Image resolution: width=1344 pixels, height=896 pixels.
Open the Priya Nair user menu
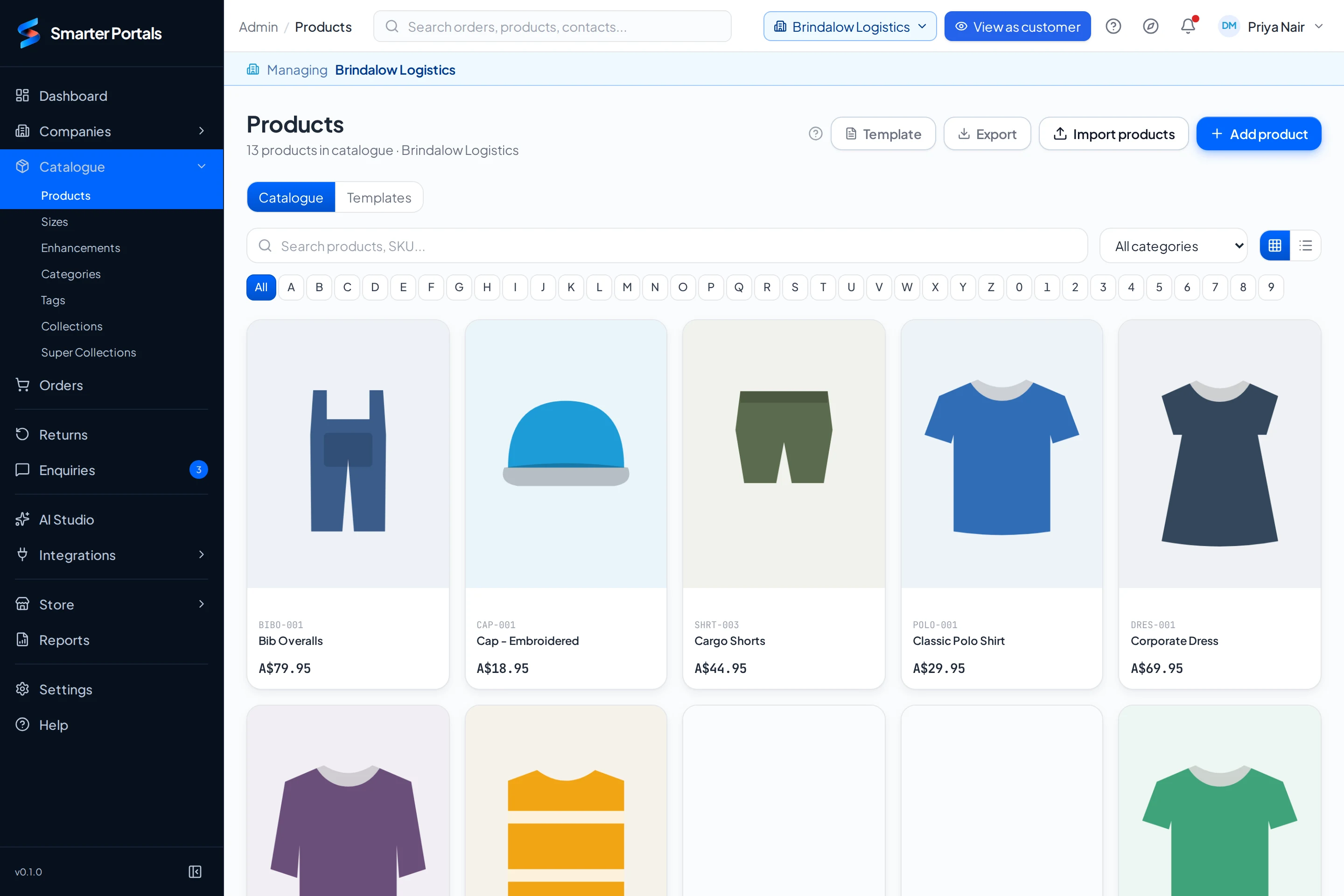[1271, 26]
